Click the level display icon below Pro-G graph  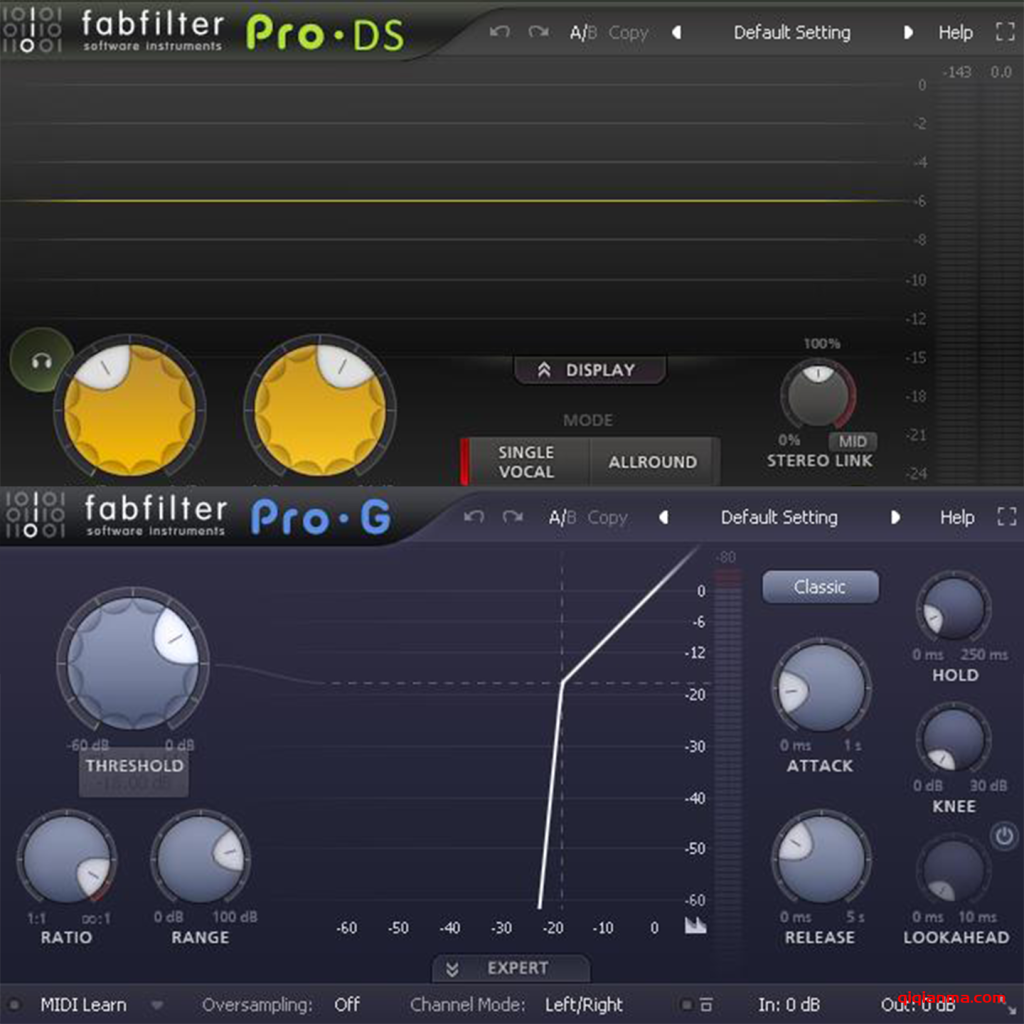point(695,926)
